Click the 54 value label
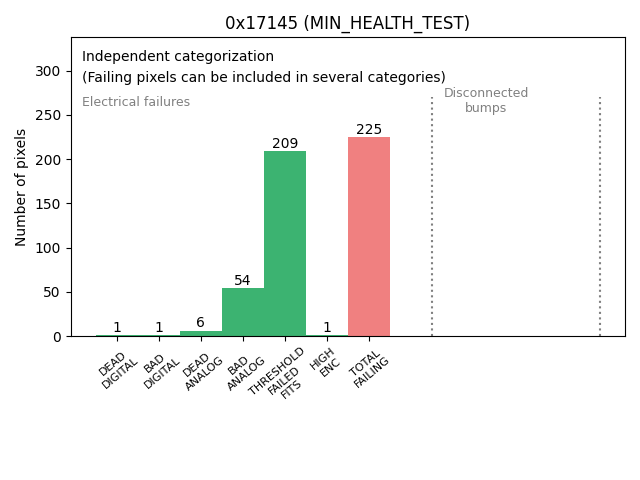 [x=243, y=281]
